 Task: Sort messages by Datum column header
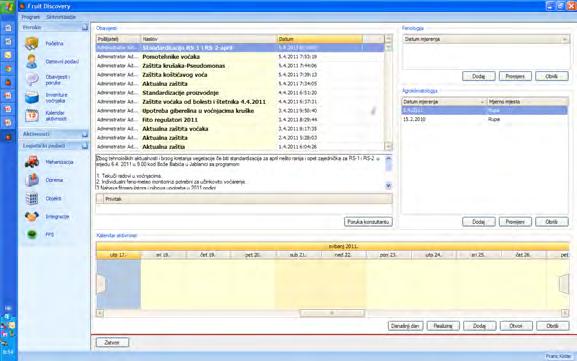[x=319, y=39]
